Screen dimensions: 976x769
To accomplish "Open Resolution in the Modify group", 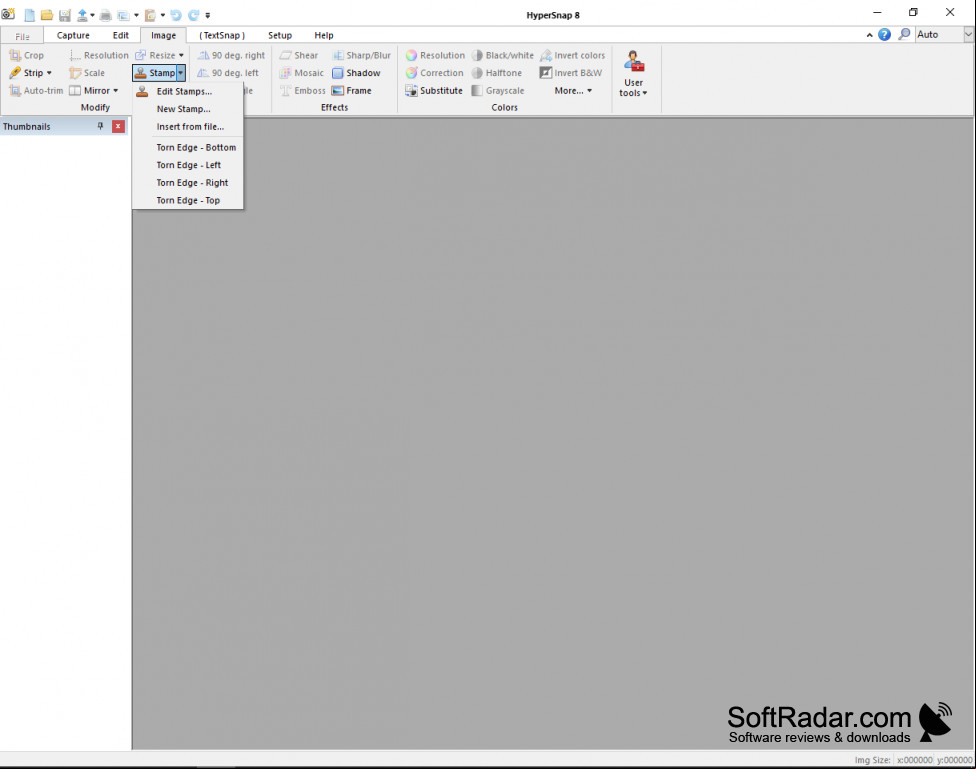I will 98,55.
